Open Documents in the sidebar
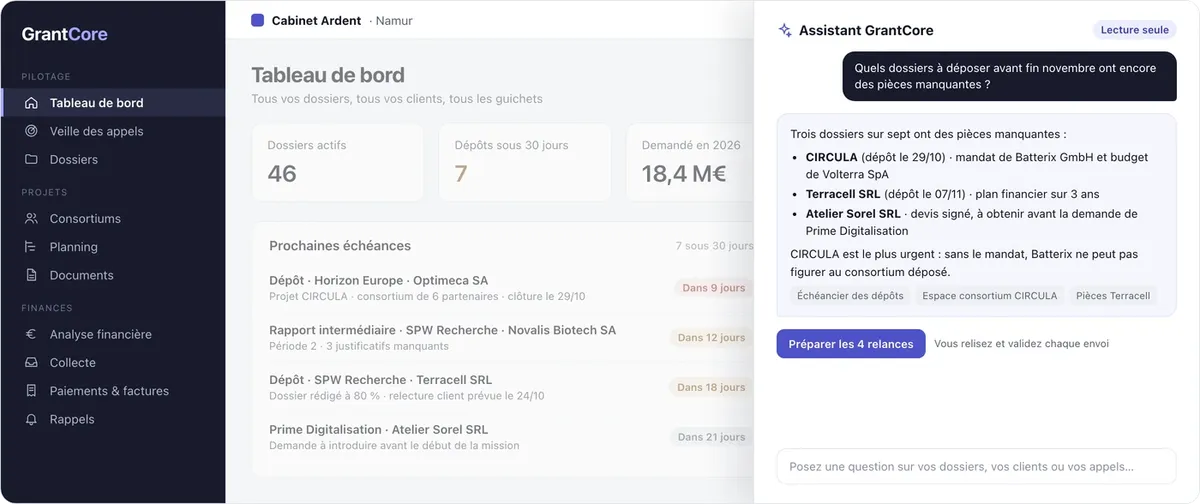 coord(112,275)
